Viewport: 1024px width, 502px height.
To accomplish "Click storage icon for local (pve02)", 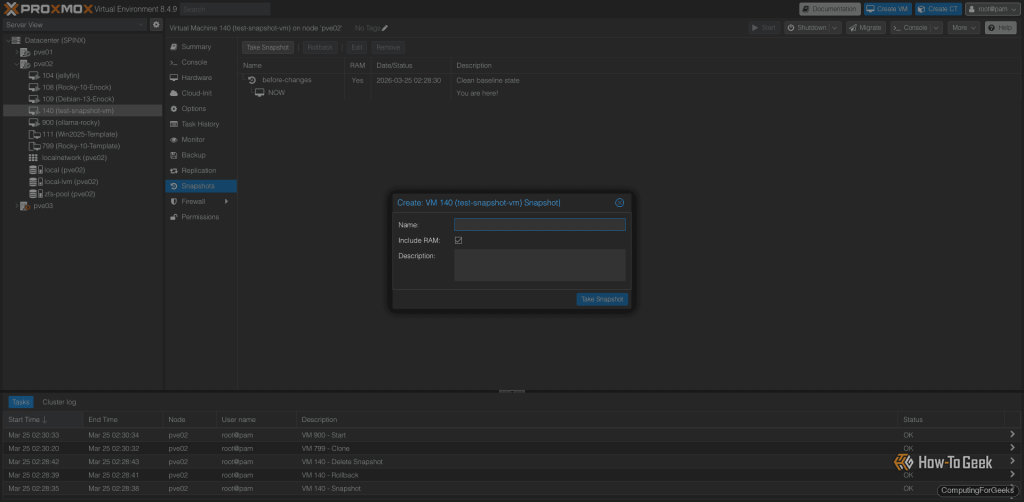I will pyautogui.click(x=35, y=170).
